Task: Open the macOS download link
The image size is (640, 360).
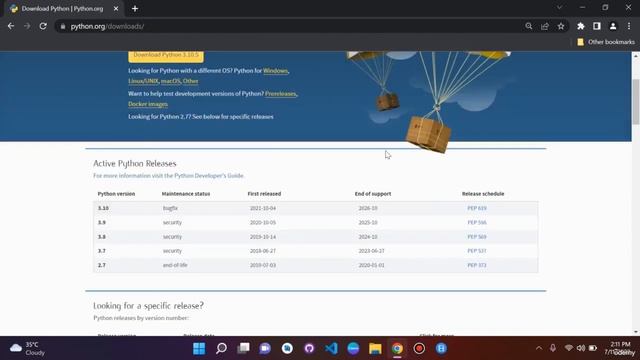Action: [170, 81]
